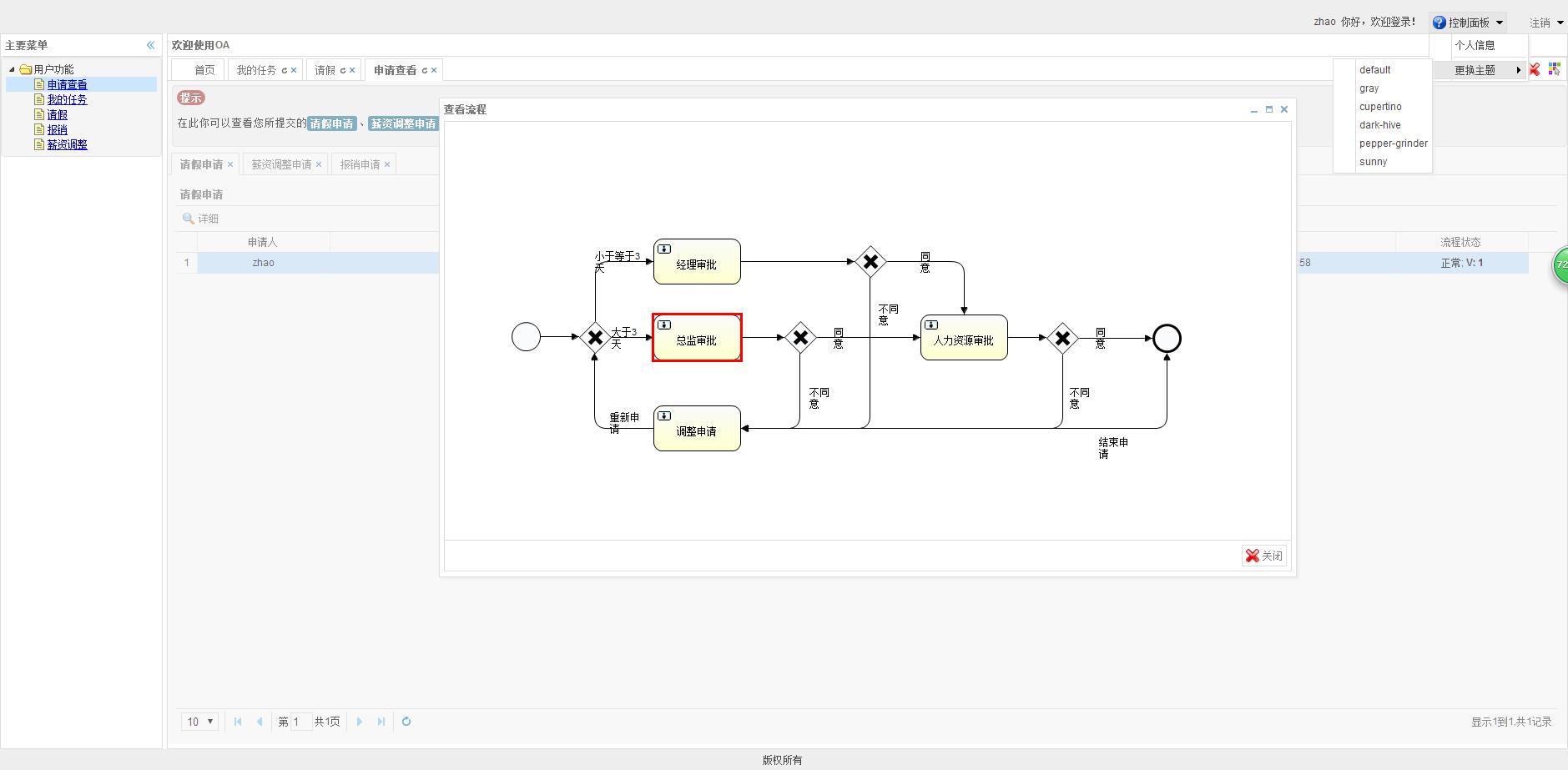Choose the dark-hive theme
The height and width of the screenshot is (770, 1568).
pyautogui.click(x=1382, y=125)
